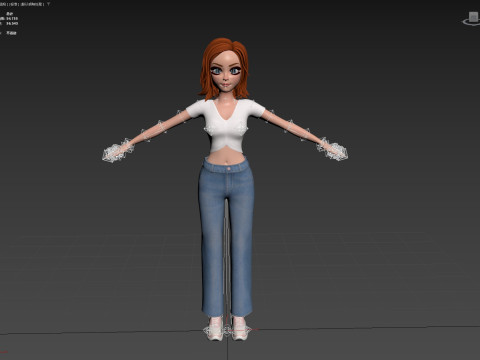This screenshot has width=480, height=360.
Task: Open the viewport filter funnel icon
Action: click(x=49, y=4)
